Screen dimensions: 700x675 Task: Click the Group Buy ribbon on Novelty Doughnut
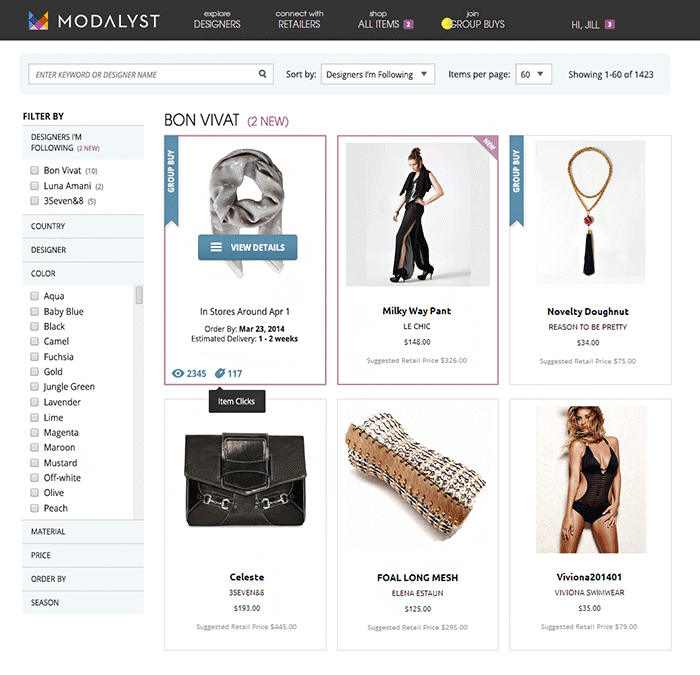coord(517,181)
